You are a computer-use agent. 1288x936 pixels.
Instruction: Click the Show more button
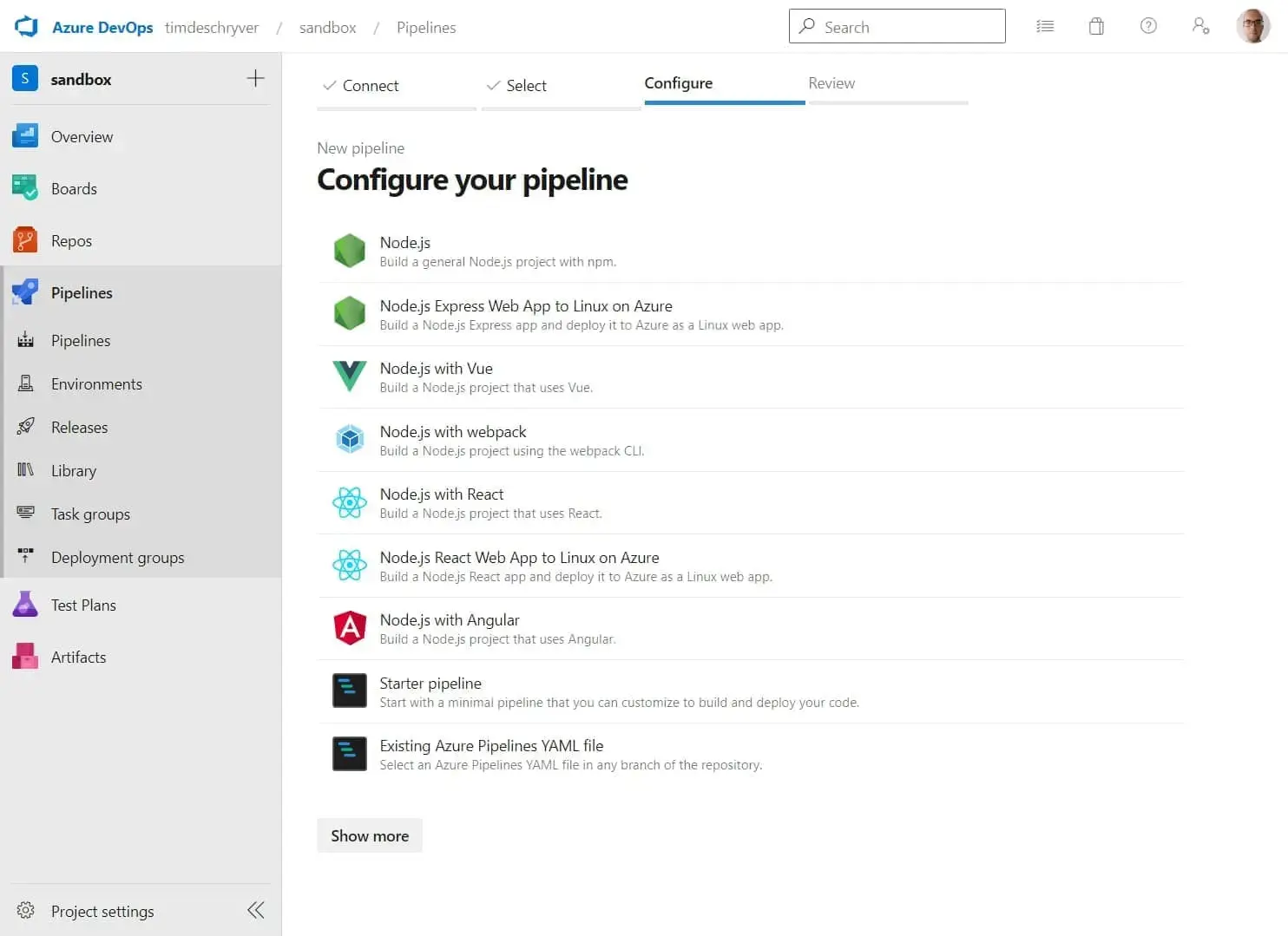370,835
